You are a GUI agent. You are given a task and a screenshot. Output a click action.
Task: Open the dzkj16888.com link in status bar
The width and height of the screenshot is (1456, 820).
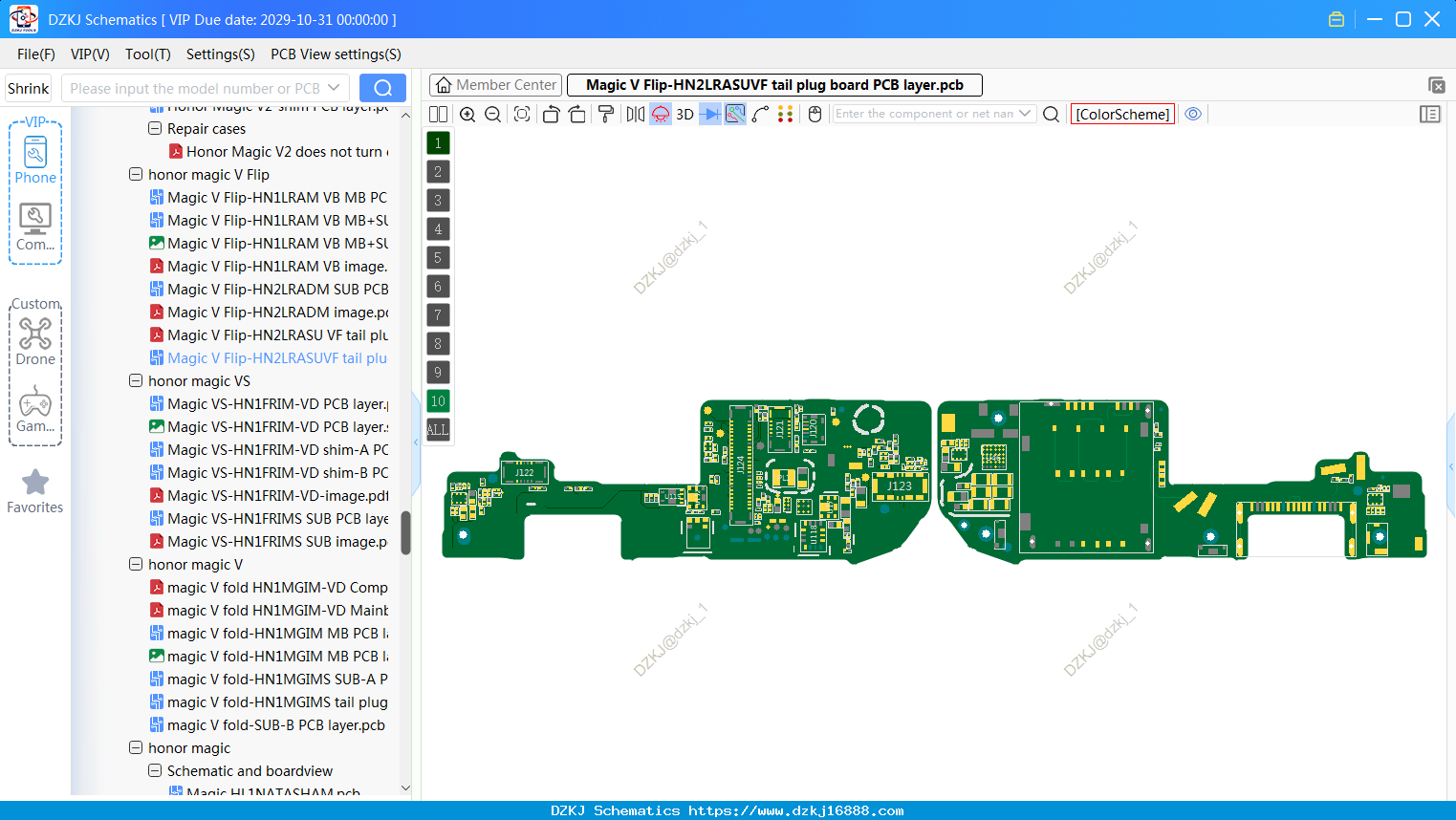[796, 810]
